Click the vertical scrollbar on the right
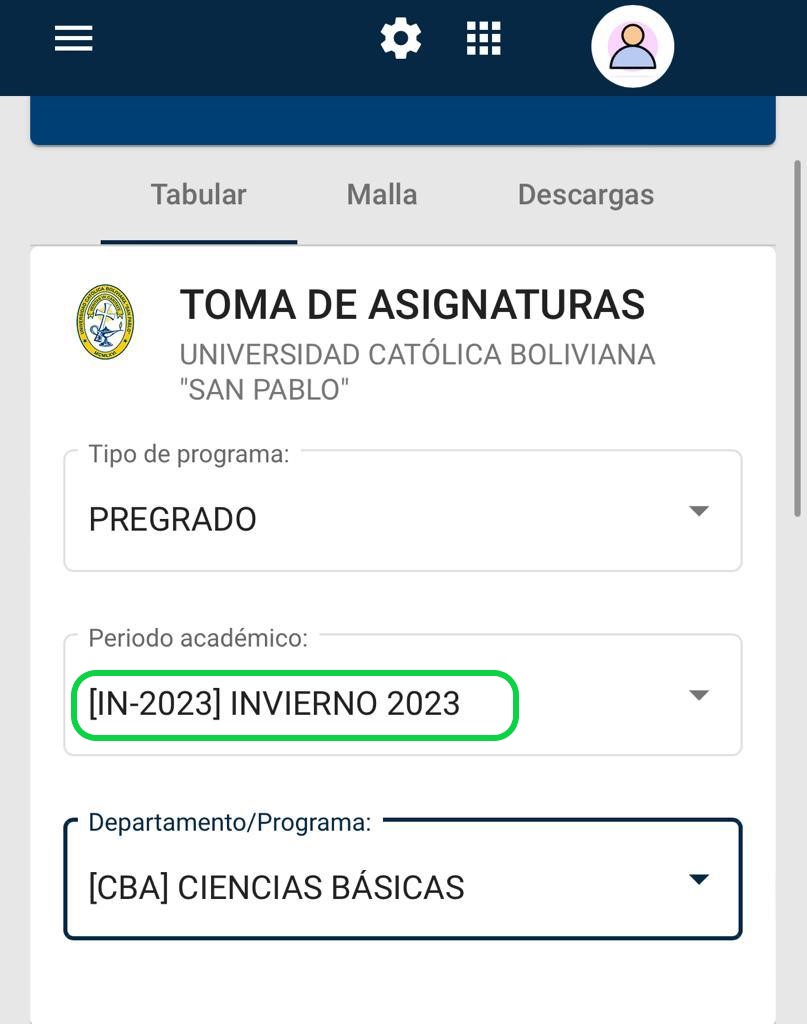The image size is (807, 1024). coord(797,340)
